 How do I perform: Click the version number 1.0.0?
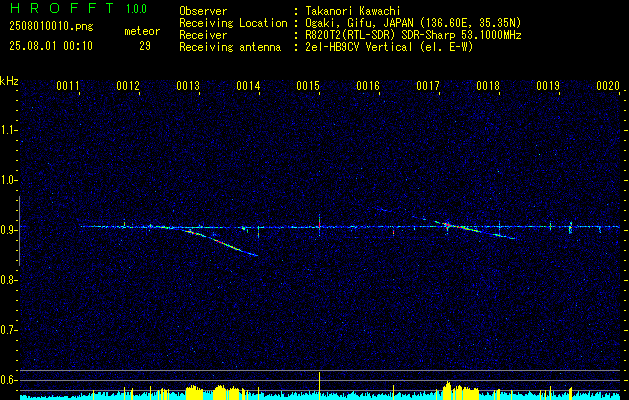pyautogui.click(x=136, y=9)
